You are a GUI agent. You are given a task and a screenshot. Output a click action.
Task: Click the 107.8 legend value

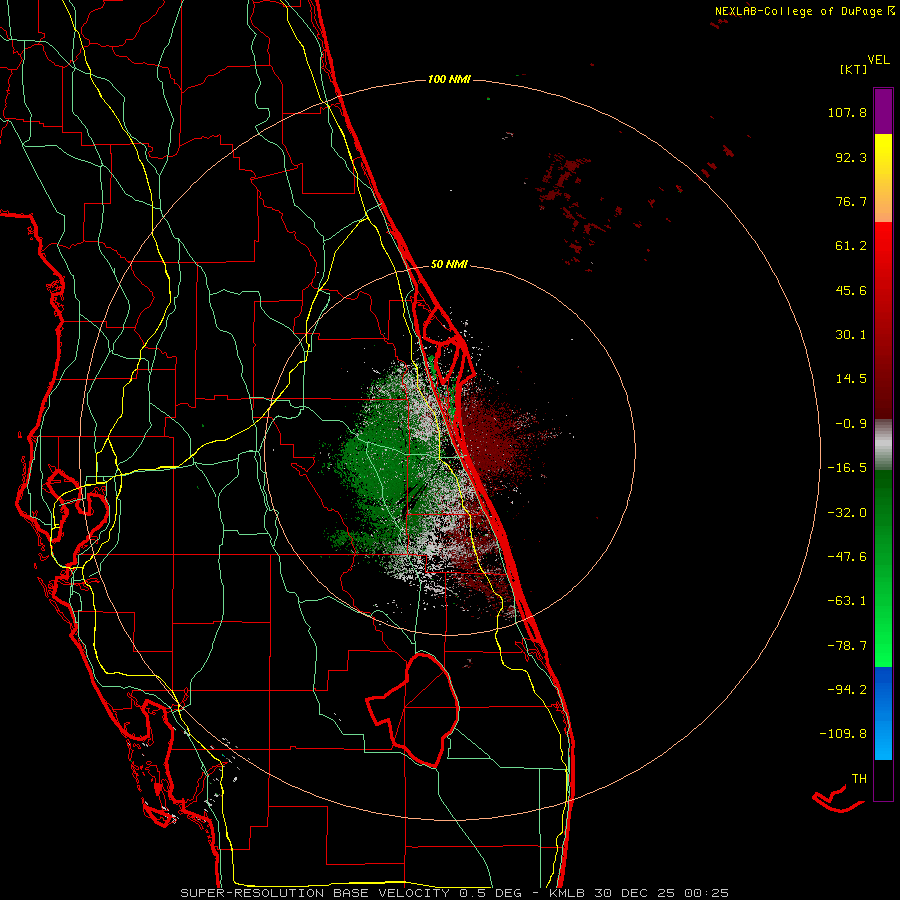click(847, 112)
